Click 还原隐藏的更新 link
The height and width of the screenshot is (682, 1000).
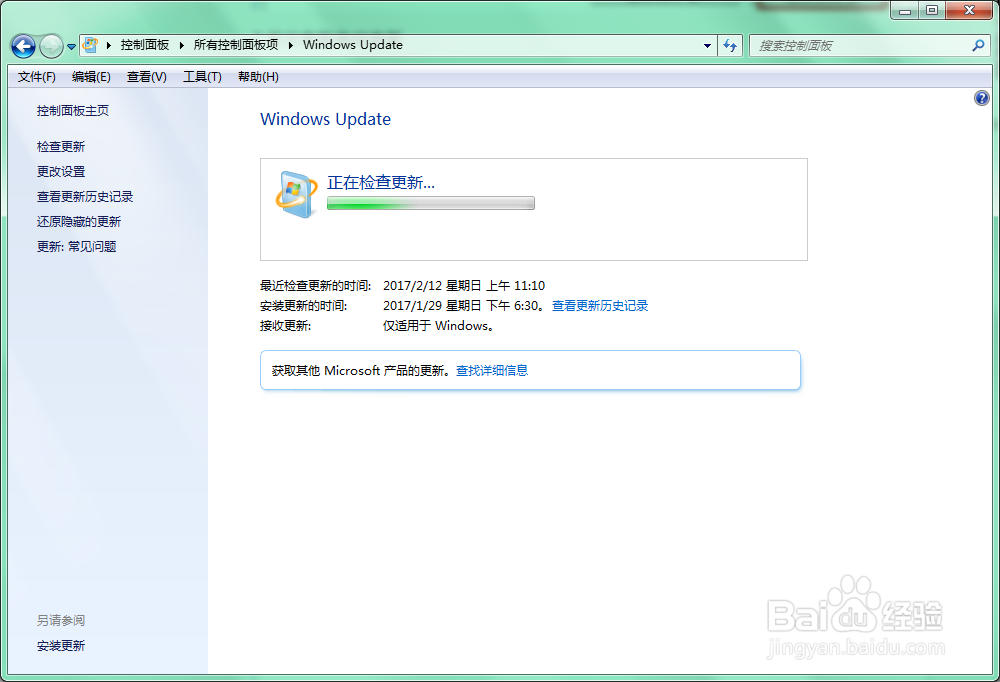(x=79, y=221)
